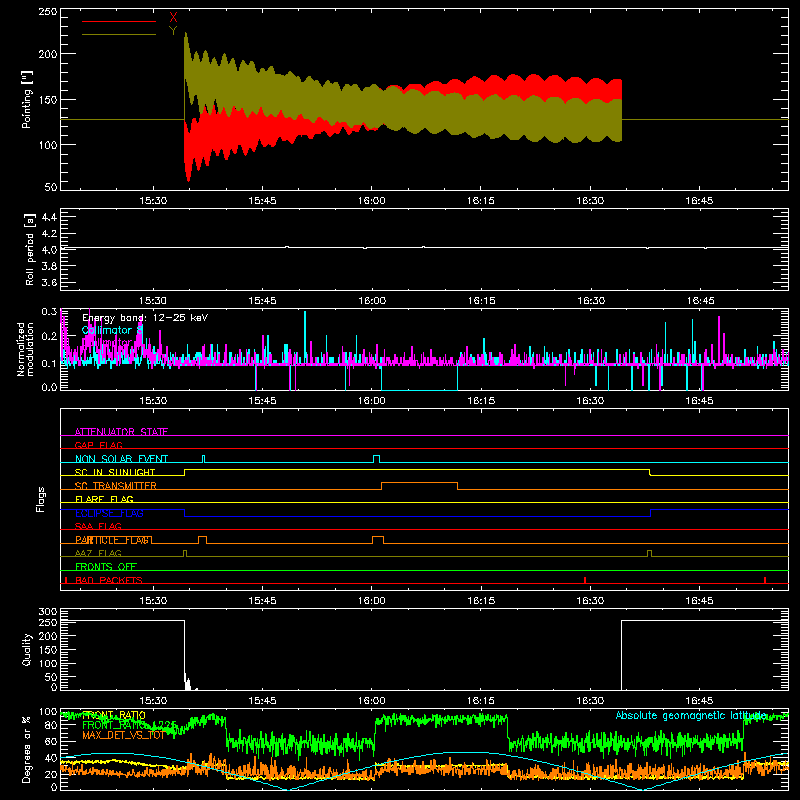This screenshot has height=800, width=800.
Task: Click 16:30 tick under the Flags plot
Action: [590, 601]
